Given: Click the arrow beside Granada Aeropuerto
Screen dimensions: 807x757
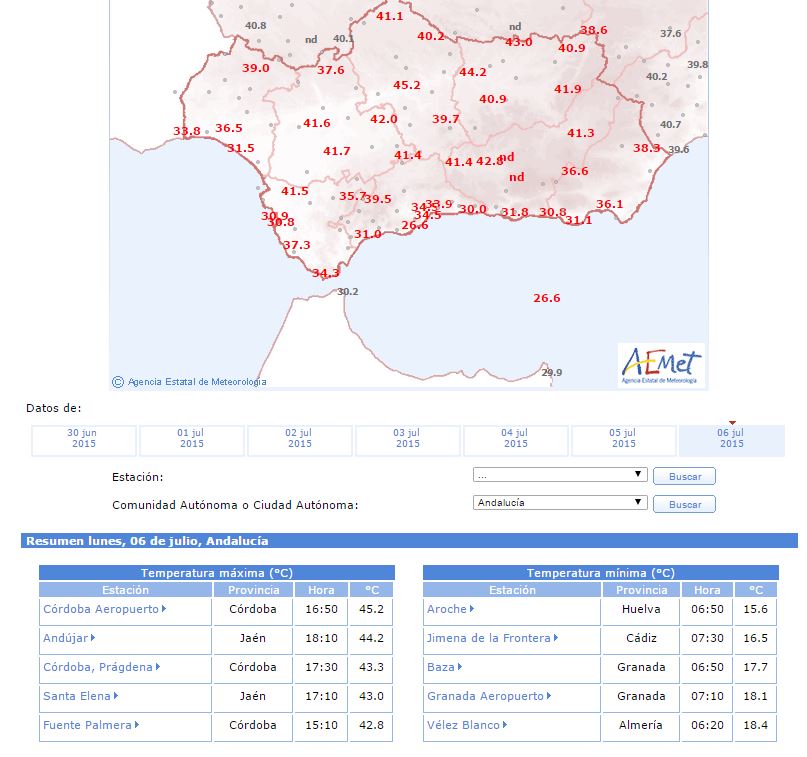Looking at the screenshot, I should coord(549,696).
